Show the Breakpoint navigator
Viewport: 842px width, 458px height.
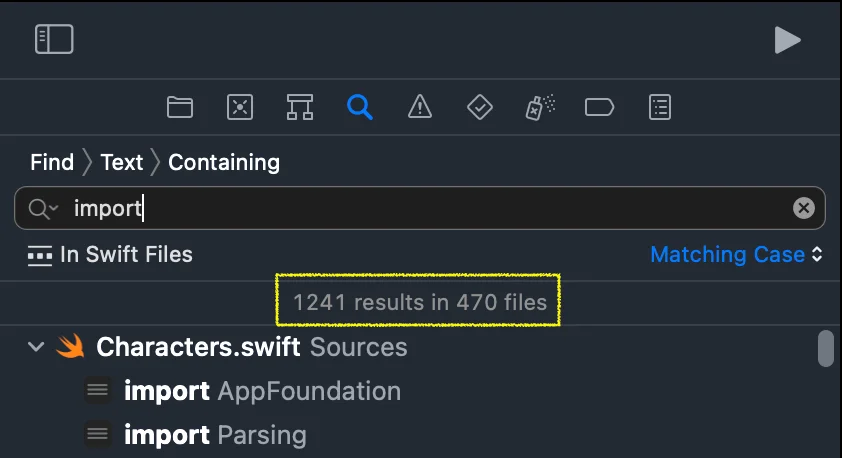(599, 107)
